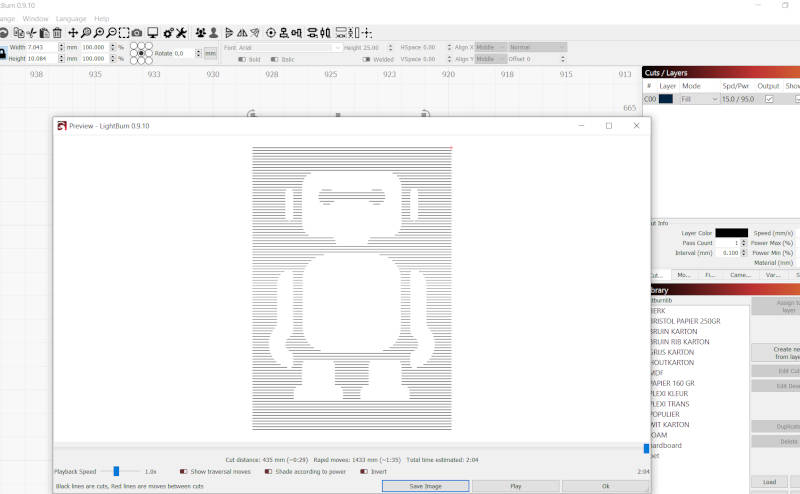Click the zoom-to-page magnifier icon
The height and width of the screenshot is (494, 800).
(86, 33)
